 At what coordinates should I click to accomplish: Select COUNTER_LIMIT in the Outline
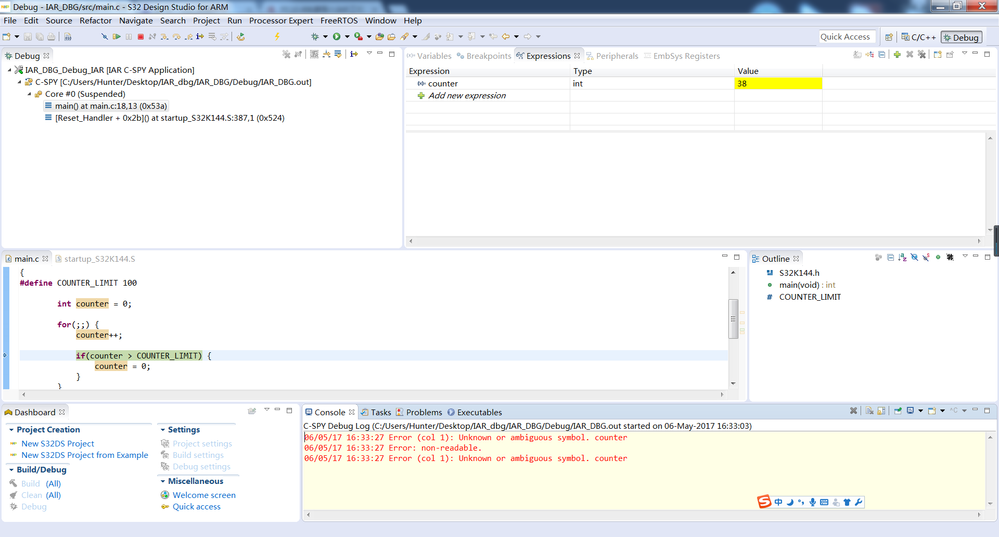coord(810,297)
